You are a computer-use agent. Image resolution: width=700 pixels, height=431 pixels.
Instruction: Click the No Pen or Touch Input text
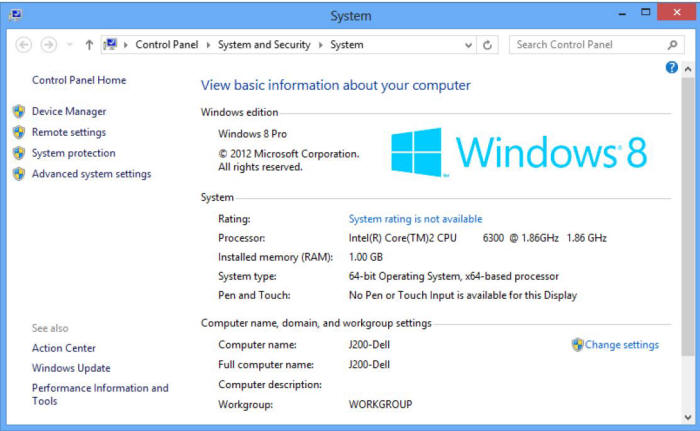462,296
